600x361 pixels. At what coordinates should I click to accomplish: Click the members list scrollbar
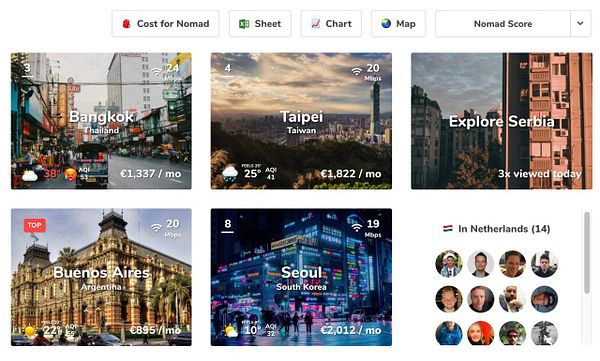click(x=587, y=253)
